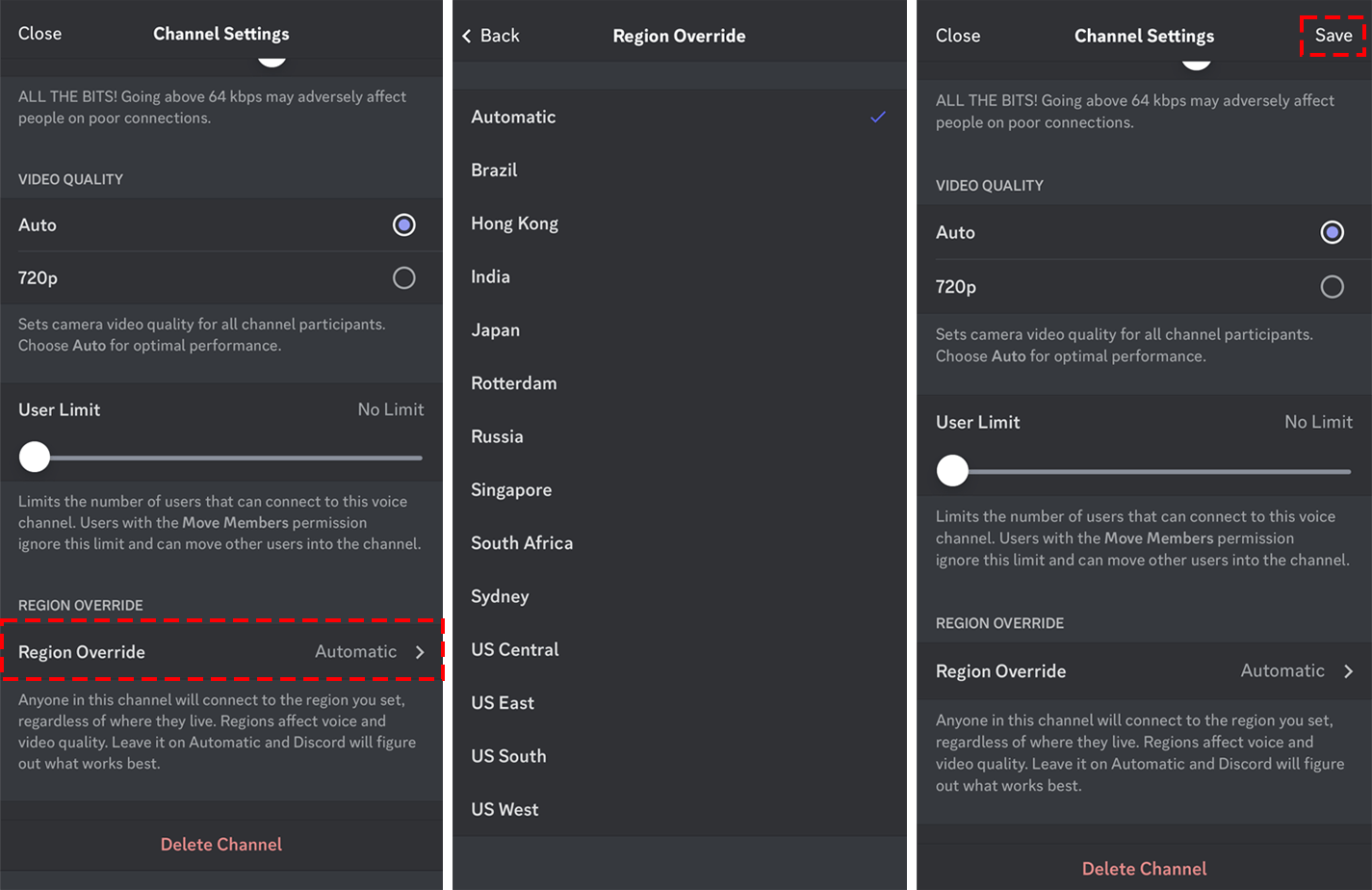The width and height of the screenshot is (1372, 890).
Task: Open Region Override via its chevron arrow
Action: tap(421, 651)
